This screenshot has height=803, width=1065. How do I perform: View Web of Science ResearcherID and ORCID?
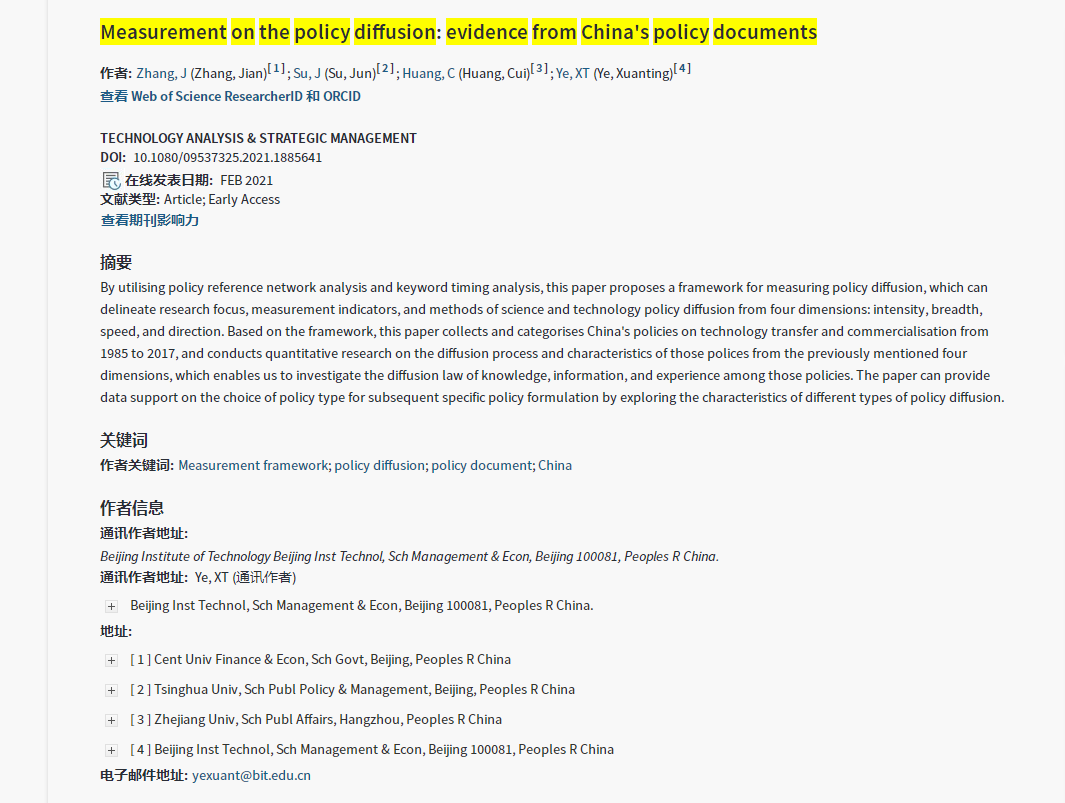coord(230,97)
